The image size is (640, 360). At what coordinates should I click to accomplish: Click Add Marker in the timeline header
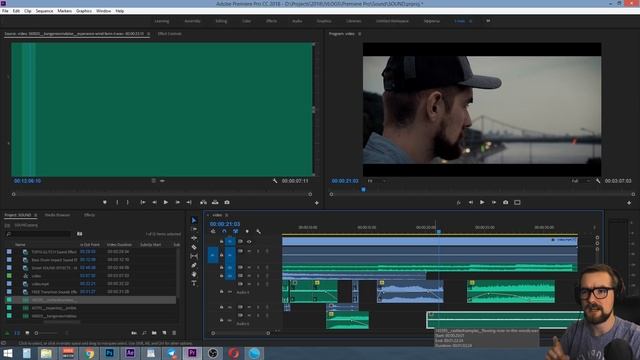(247, 231)
